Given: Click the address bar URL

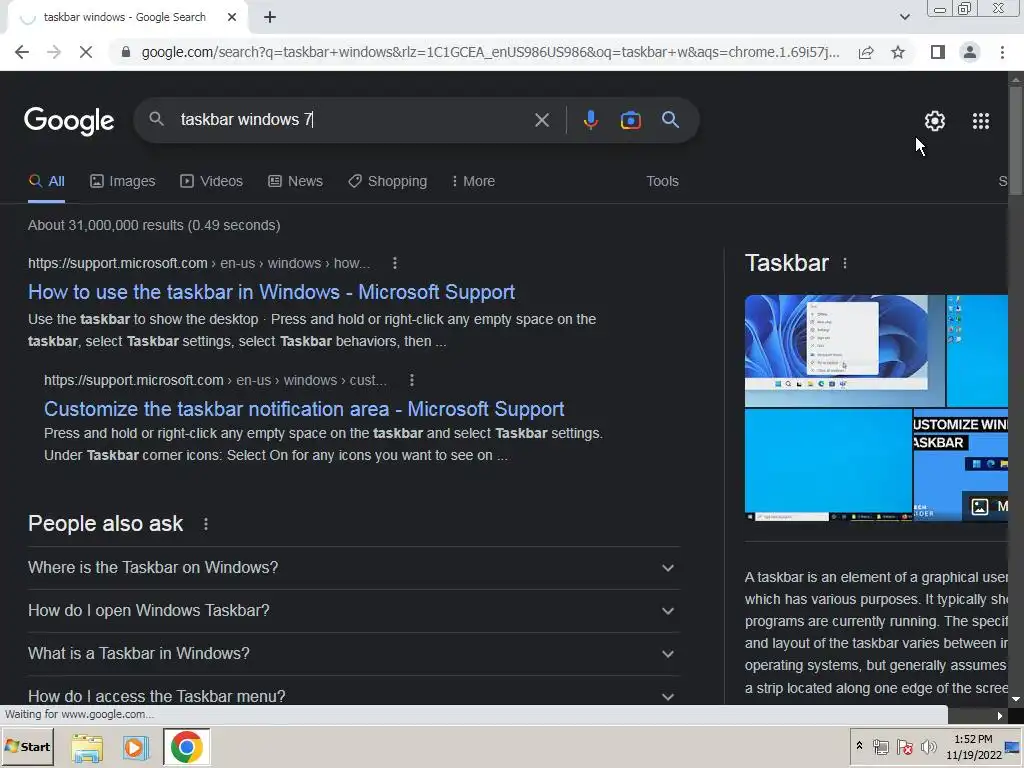Looking at the screenshot, I should pyautogui.click(x=490, y=52).
